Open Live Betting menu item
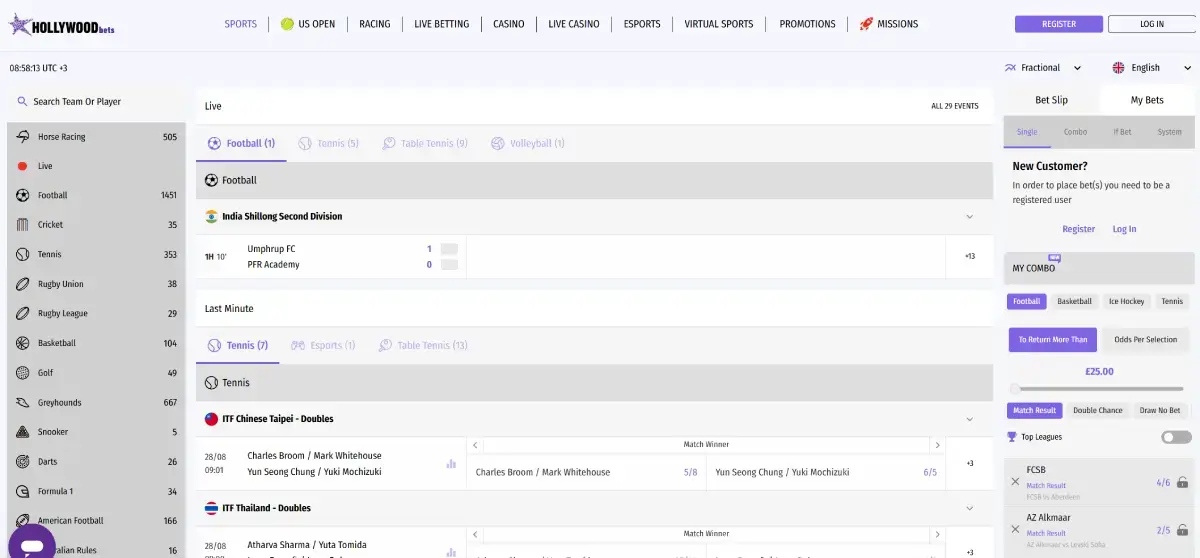The height and width of the screenshot is (558, 1200). [x=441, y=24]
